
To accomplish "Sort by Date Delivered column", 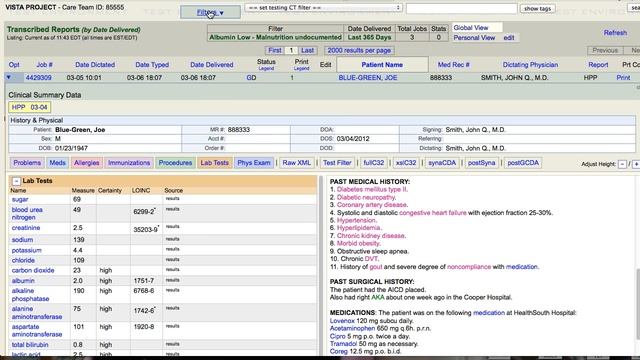I will (211, 64).
